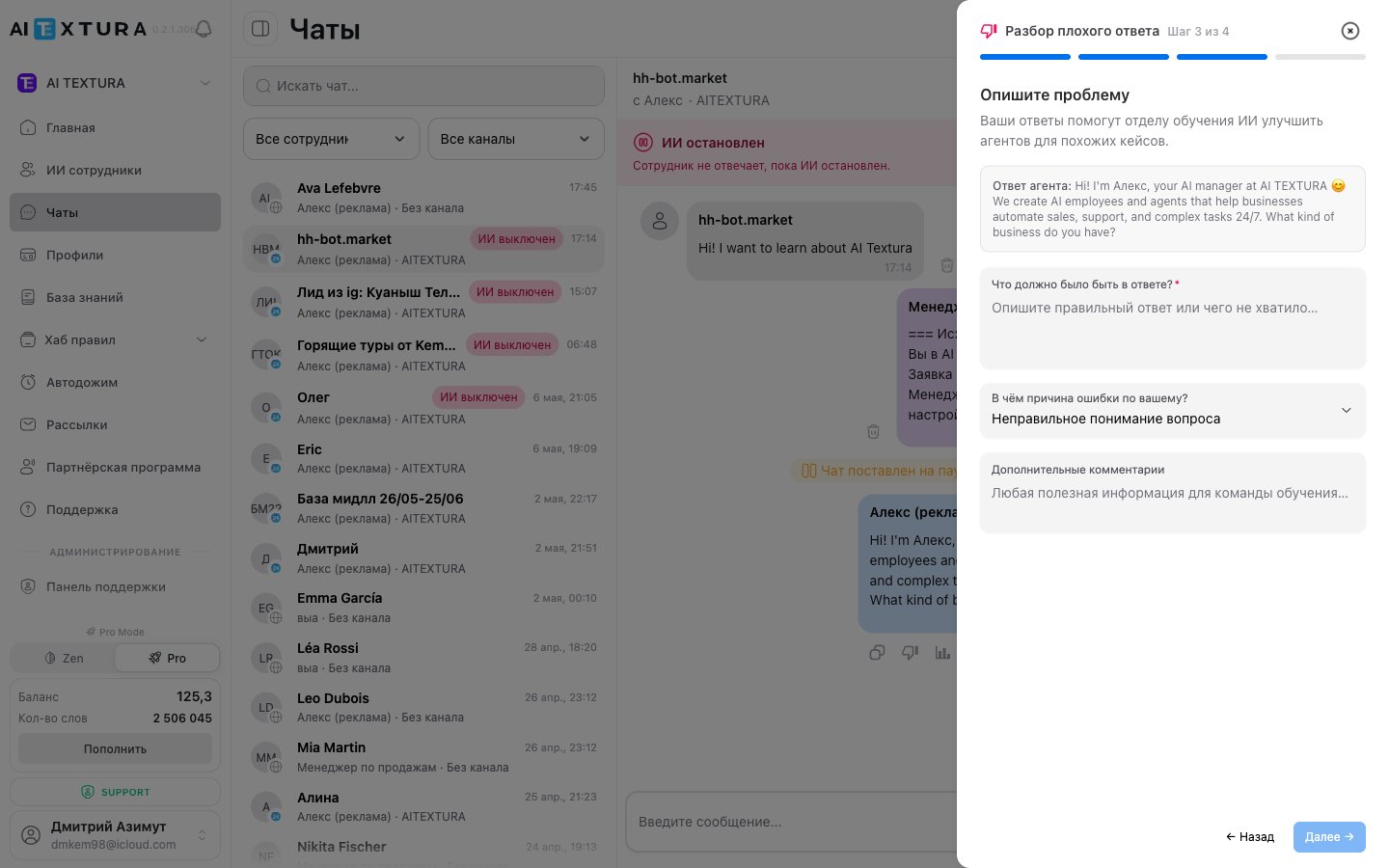
Task: Click the Дополнительные комментарии field
Action: (x=1173, y=493)
